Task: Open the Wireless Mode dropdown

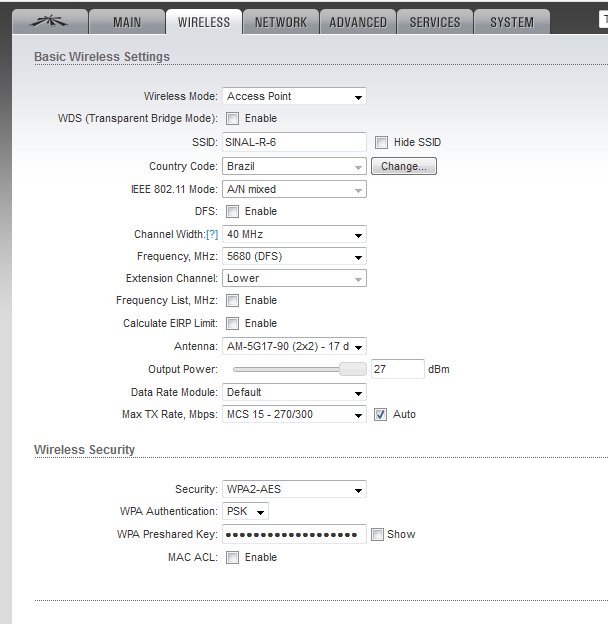Action: point(294,96)
